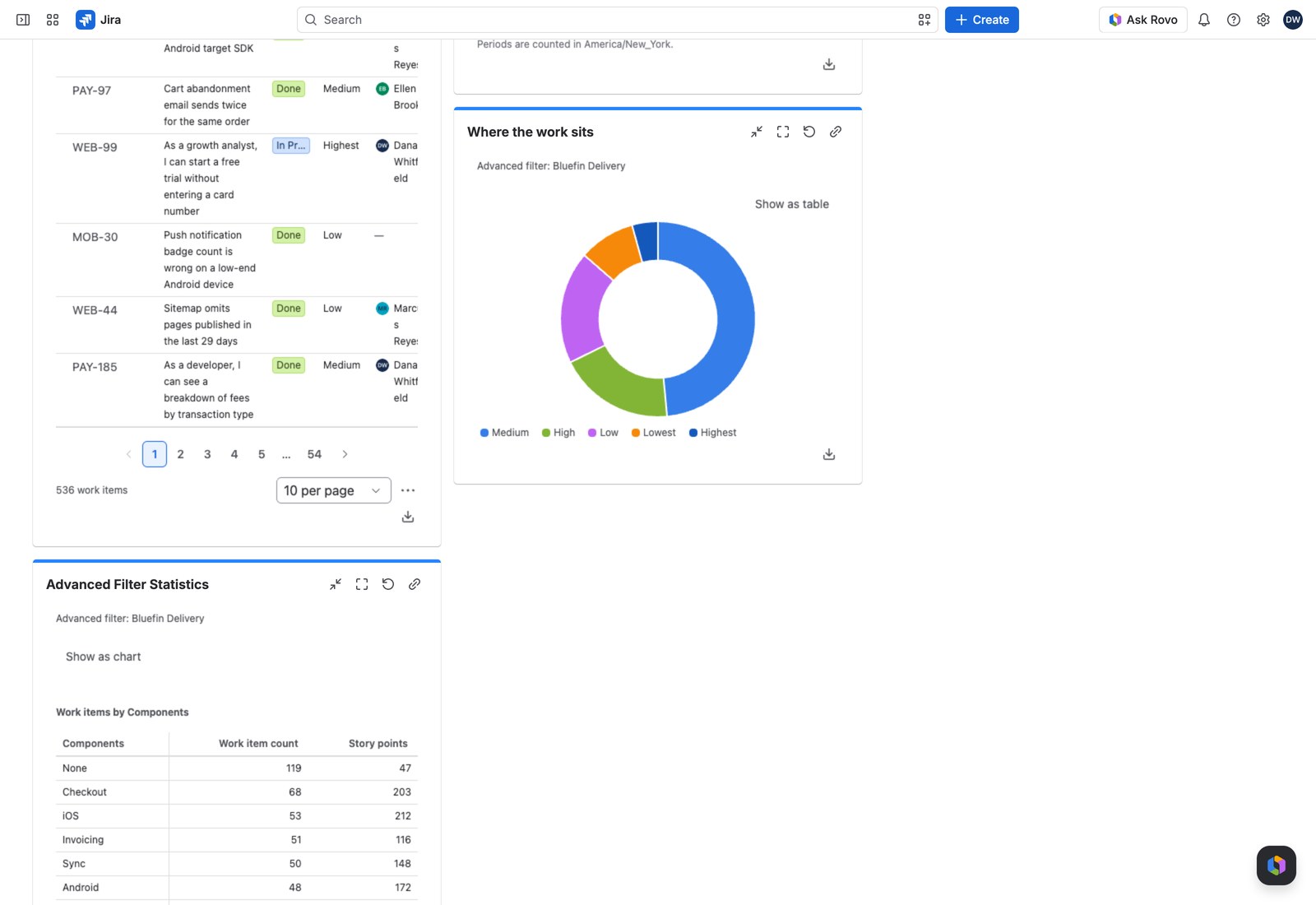This screenshot has width=1316, height=905.
Task: Go to page 2 of work items
Action: click(181, 454)
